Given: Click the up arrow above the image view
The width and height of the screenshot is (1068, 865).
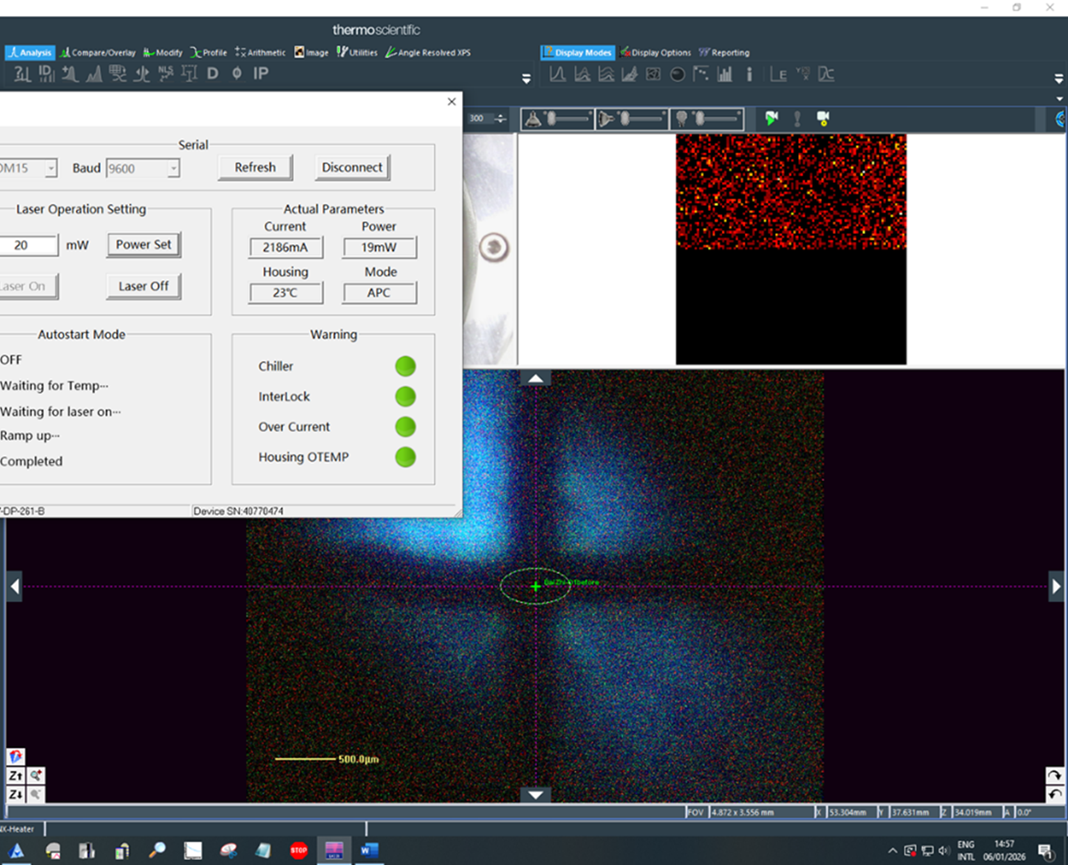Looking at the screenshot, I should 537,378.
